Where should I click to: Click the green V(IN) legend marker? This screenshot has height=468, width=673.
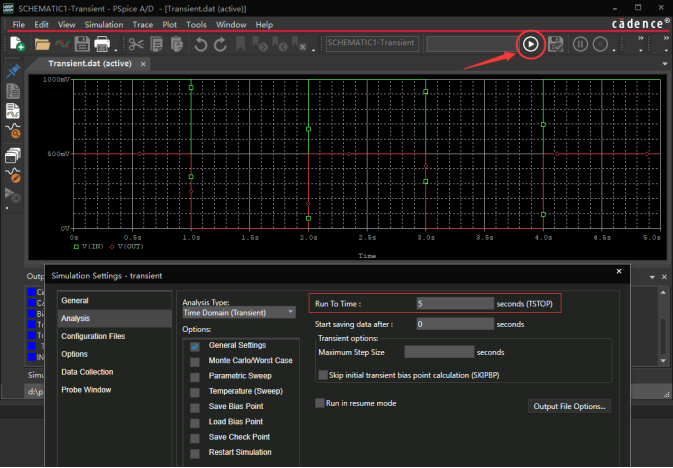(x=76, y=246)
